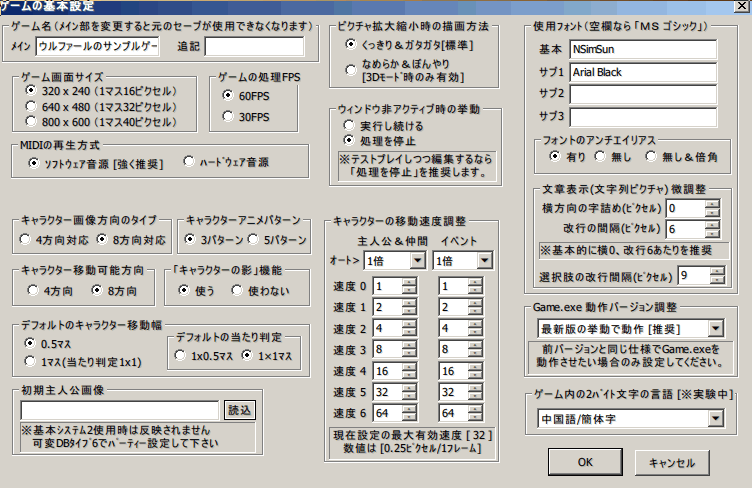Viewport: 752px width, 488px height.
Task: Click 速度 3 event value field 8
Action: 453,349
